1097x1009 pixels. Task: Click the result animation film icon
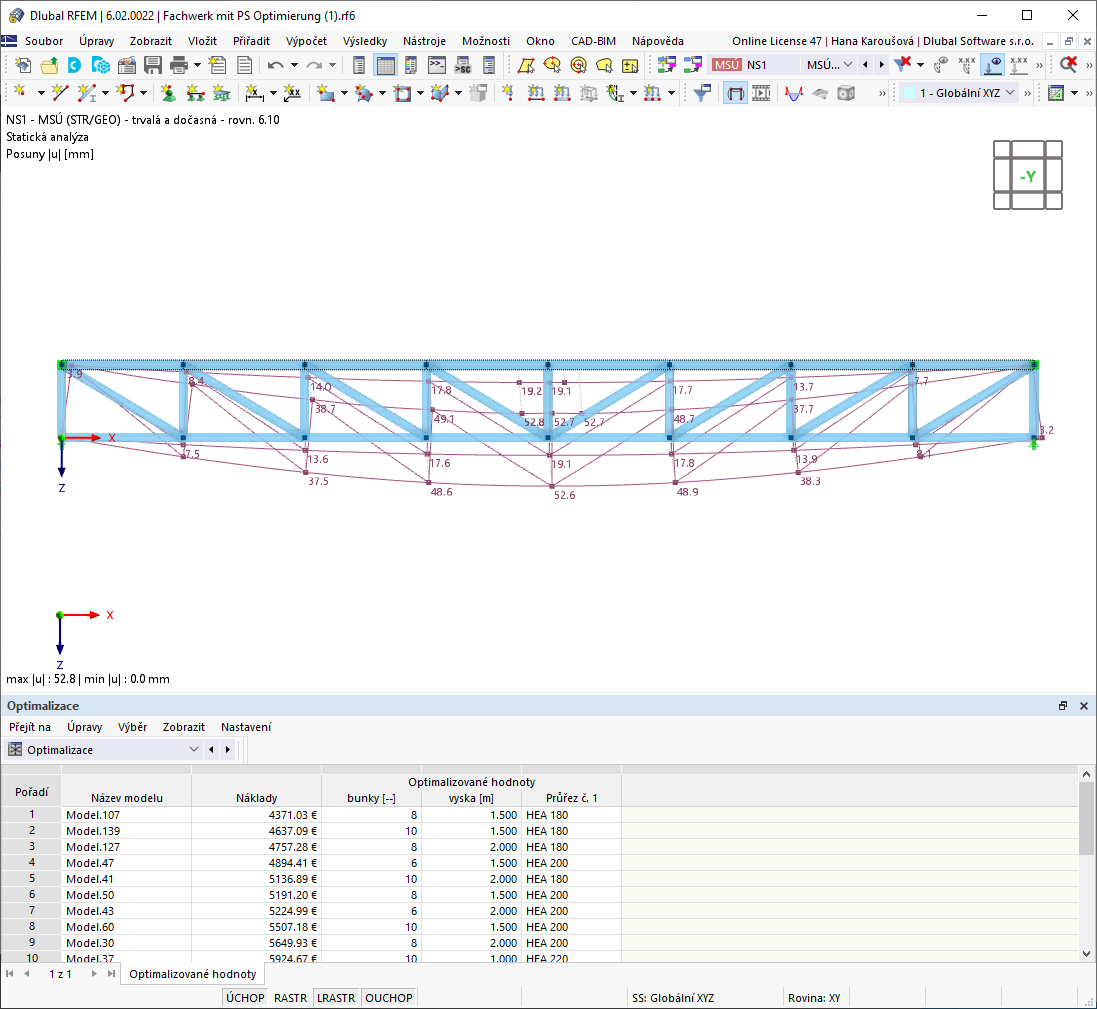tap(761, 92)
